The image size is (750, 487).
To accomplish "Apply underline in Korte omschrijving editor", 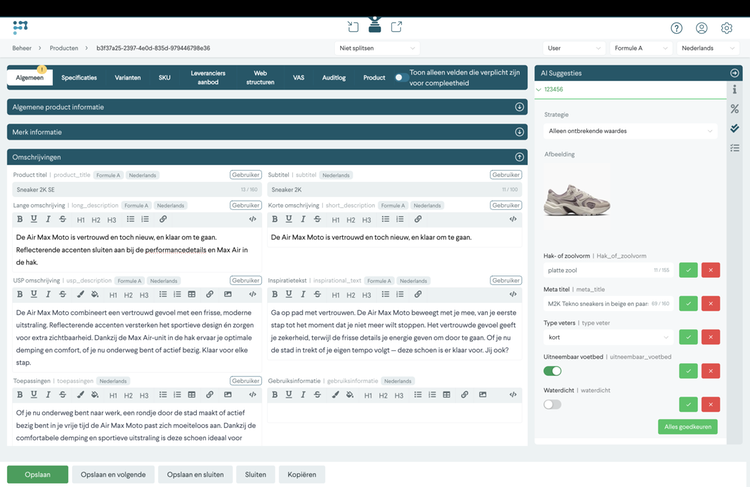I will [289, 219].
